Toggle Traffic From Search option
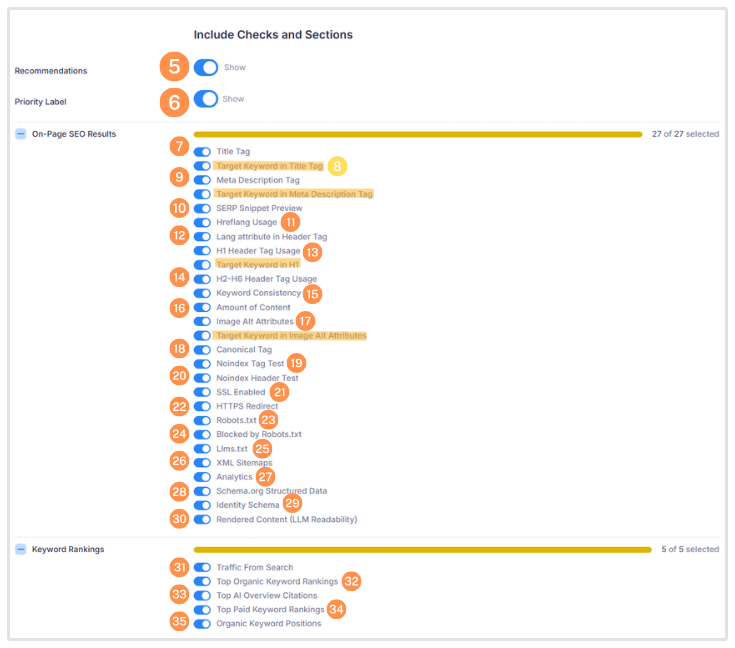The image size is (735, 648). pos(202,567)
